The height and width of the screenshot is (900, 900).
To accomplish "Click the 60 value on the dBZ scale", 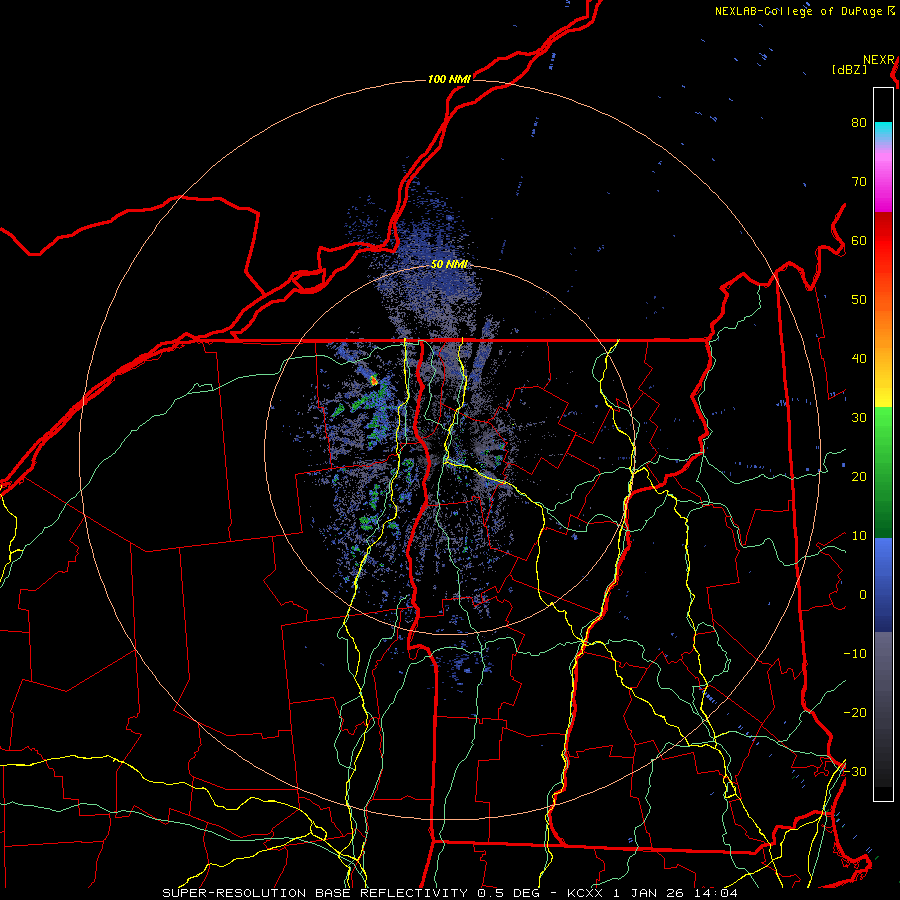I will (859, 240).
